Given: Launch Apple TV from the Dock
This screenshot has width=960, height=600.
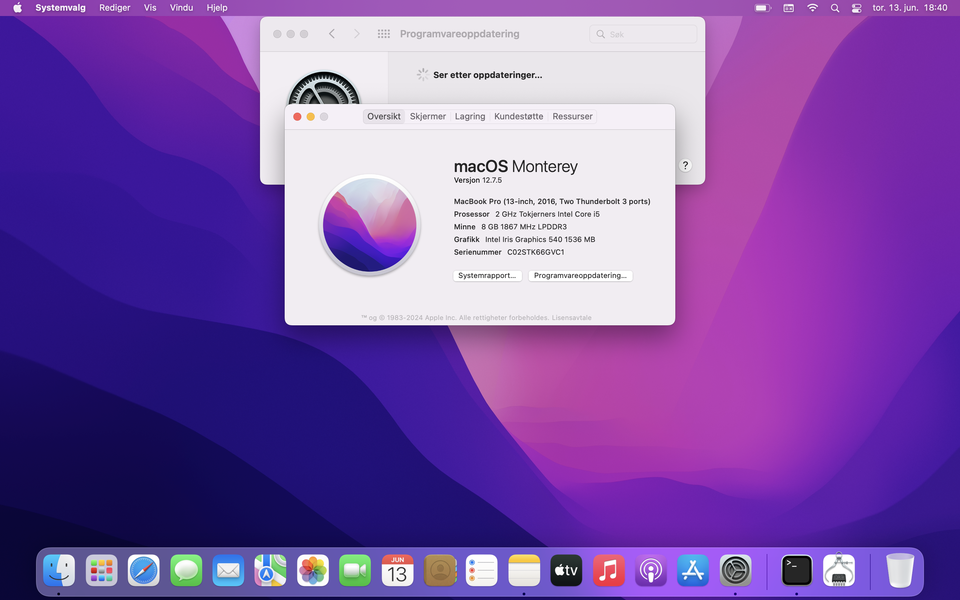Looking at the screenshot, I should click(566, 571).
